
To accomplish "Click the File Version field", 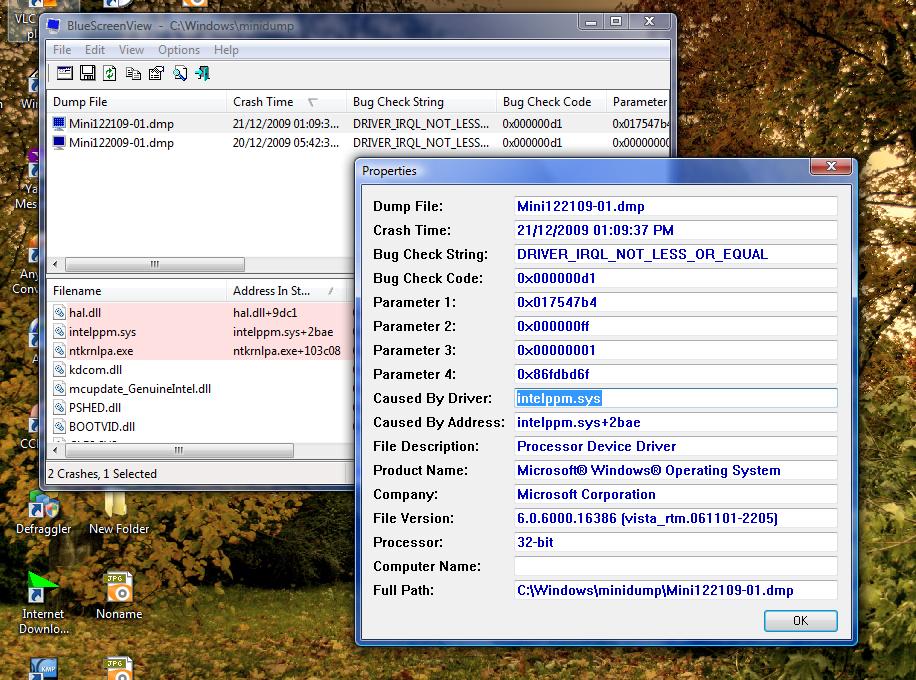I will (675, 518).
